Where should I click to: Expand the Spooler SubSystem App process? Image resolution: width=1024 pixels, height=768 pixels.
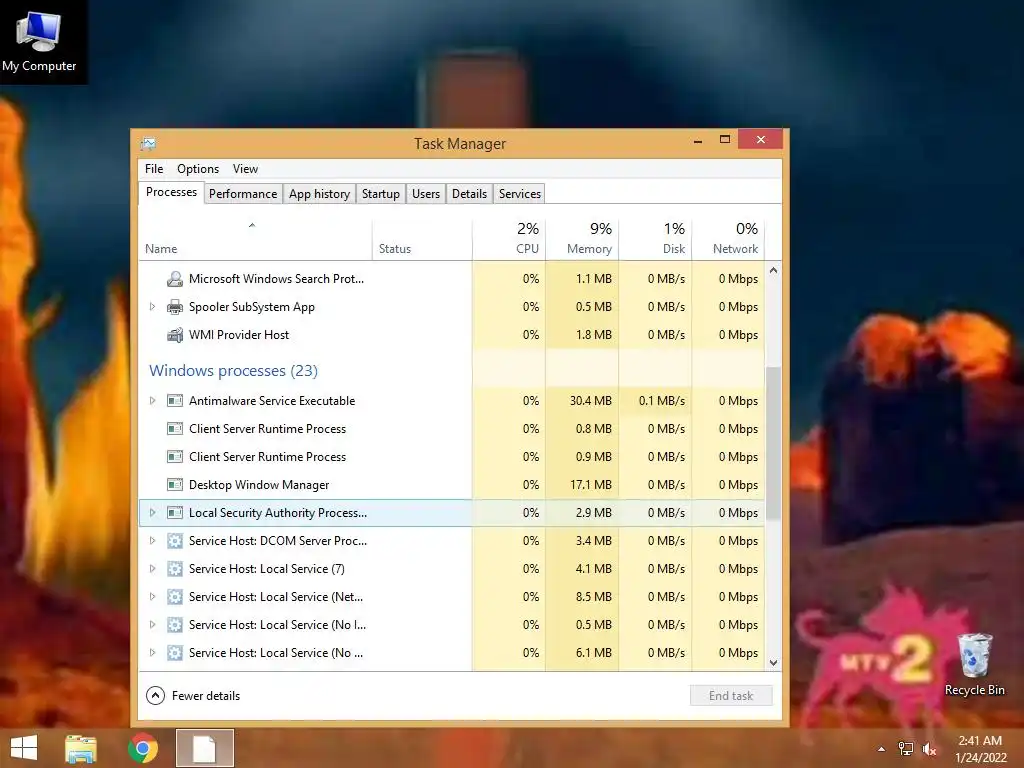(x=152, y=307)
